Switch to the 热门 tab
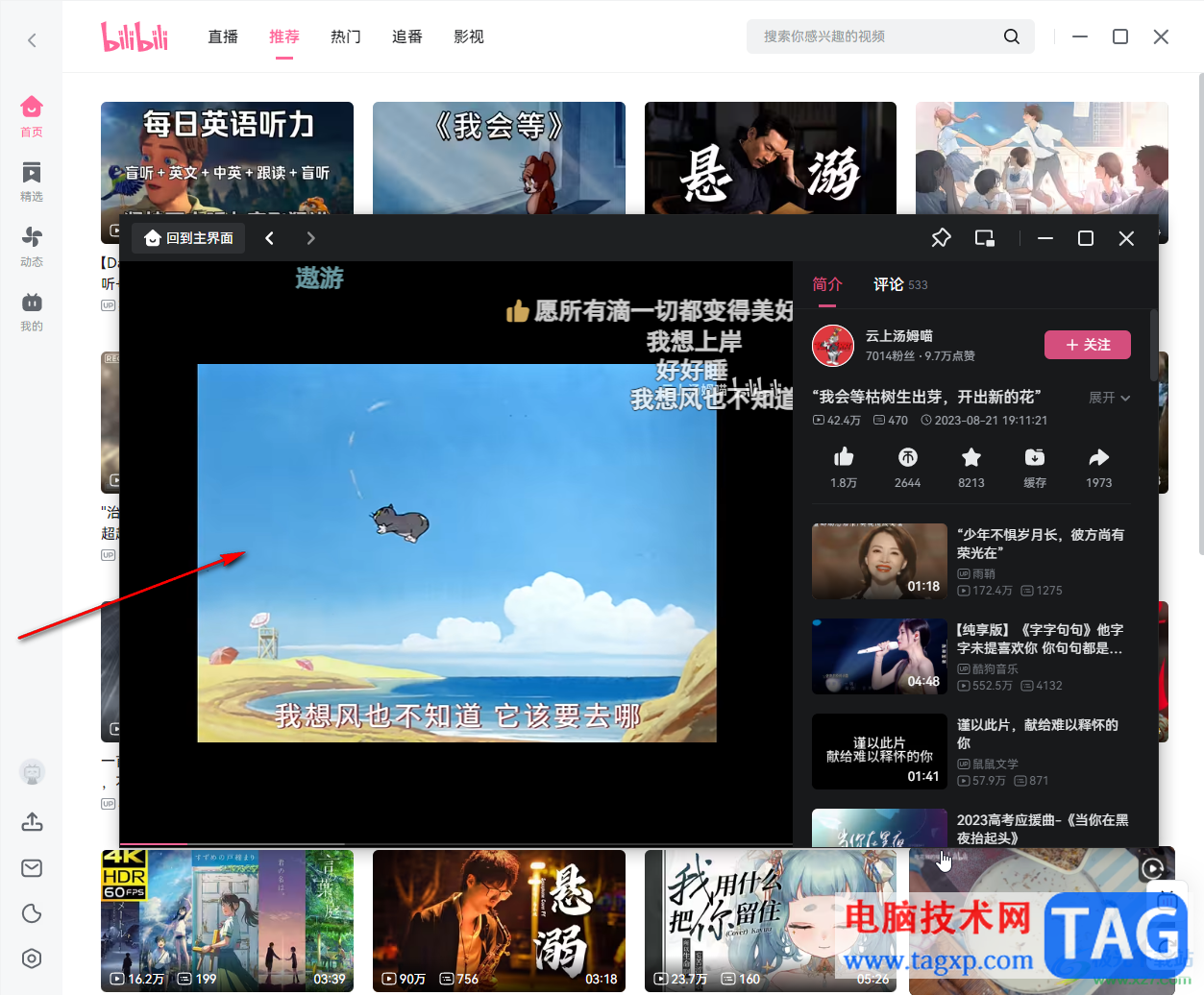This screenshot has height=995, width=1204. point(346,36)
